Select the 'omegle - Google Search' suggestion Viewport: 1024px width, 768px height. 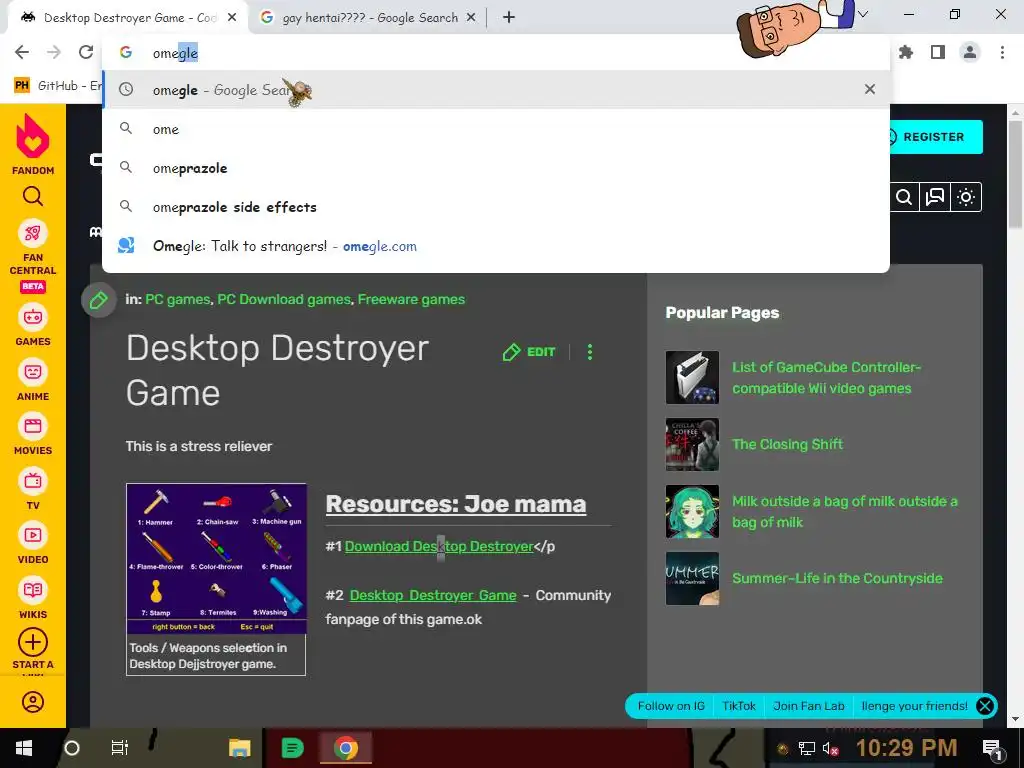tap(496, 89)
